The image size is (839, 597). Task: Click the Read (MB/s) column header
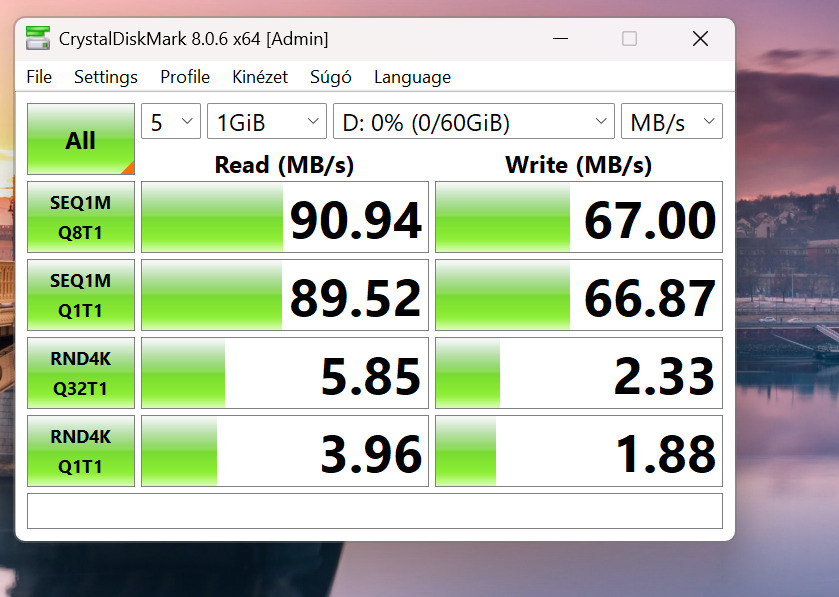click(284, 165)
